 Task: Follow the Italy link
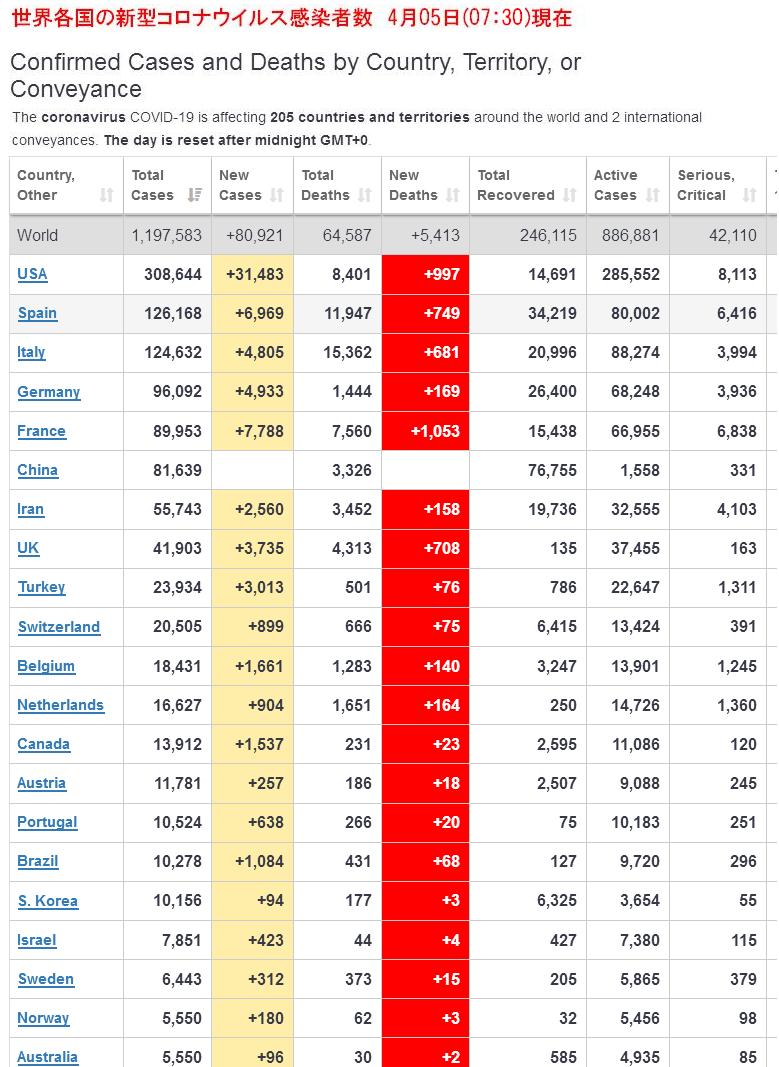pyautogui.click(x=31, y=352)
